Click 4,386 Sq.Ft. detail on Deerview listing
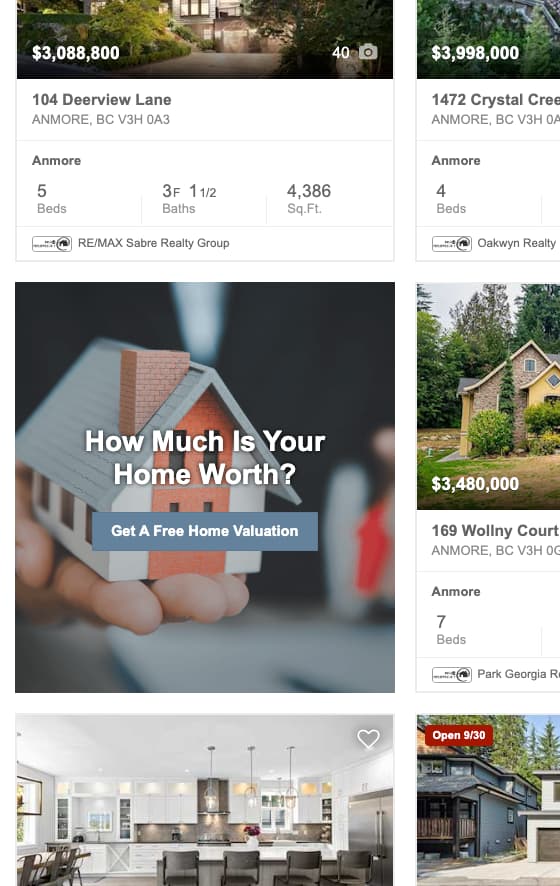Viewport: 560px width, 886px height. click(309, 198)
